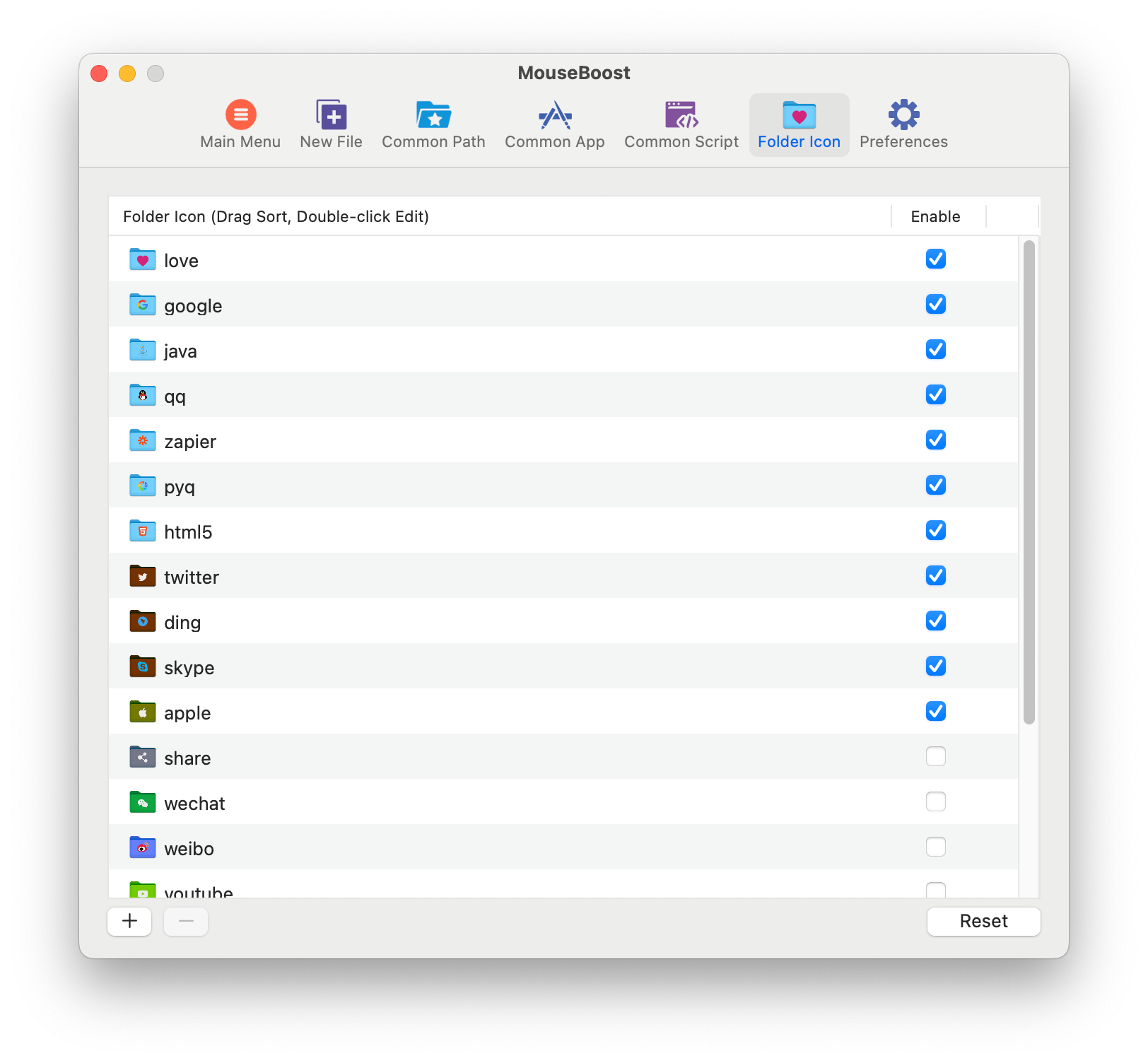Disable the apple enable checkbox
The image size is (1148, 1063).
pos(936,711)
